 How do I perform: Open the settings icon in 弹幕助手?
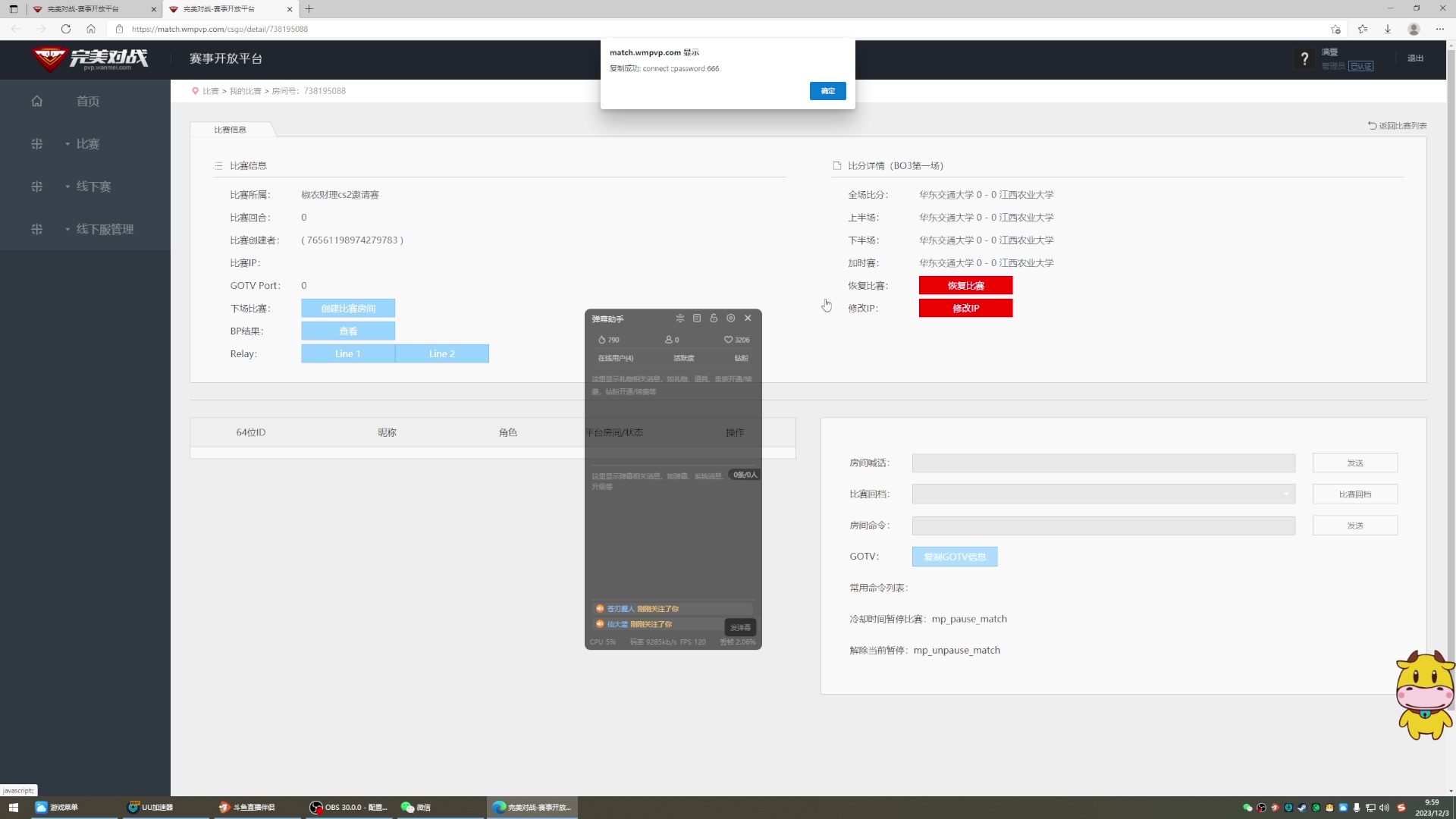pyautogui.click(x=731, y=318)
